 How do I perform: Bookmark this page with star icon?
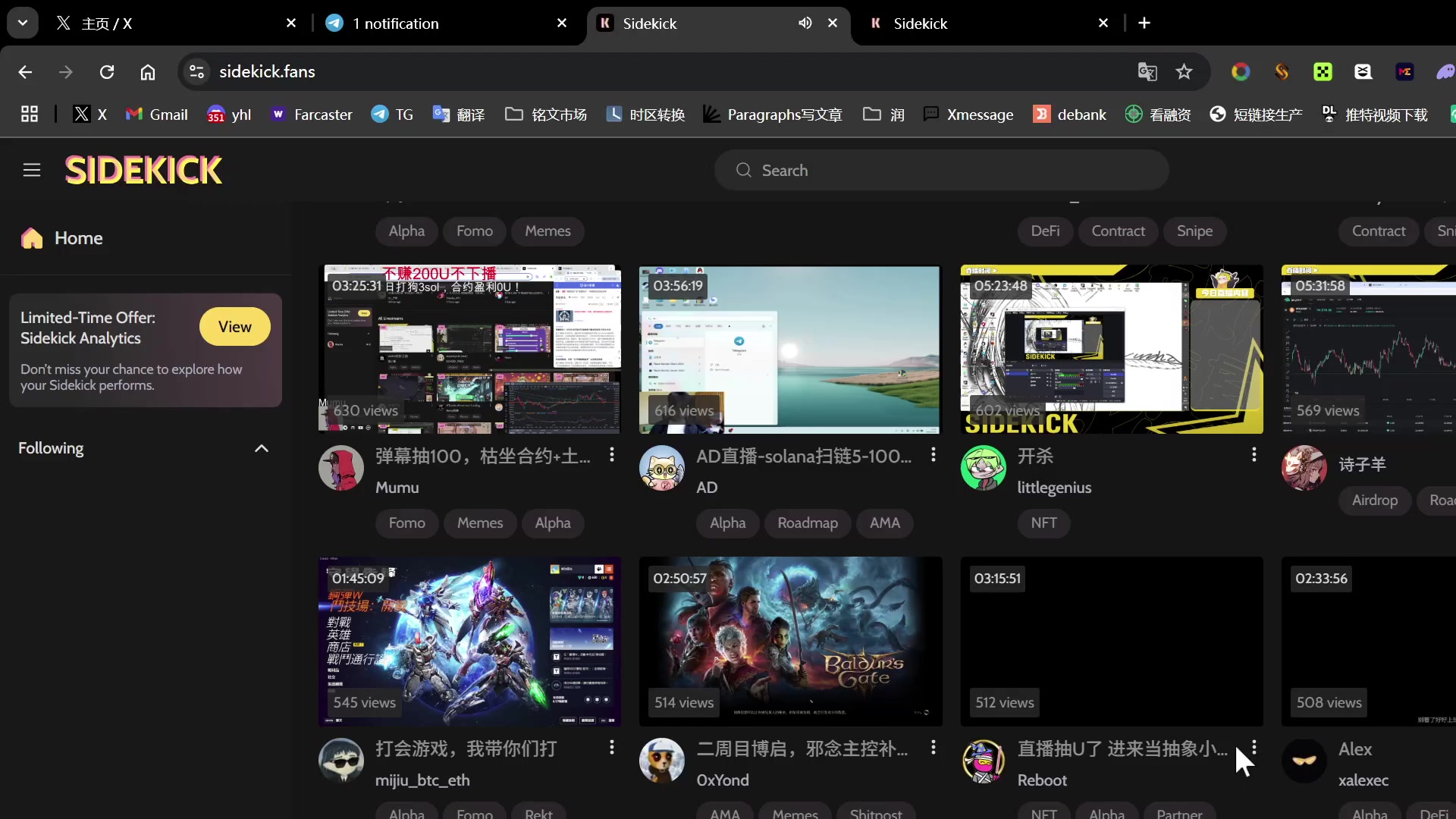pyautogui.click(x=1184, y=71)
